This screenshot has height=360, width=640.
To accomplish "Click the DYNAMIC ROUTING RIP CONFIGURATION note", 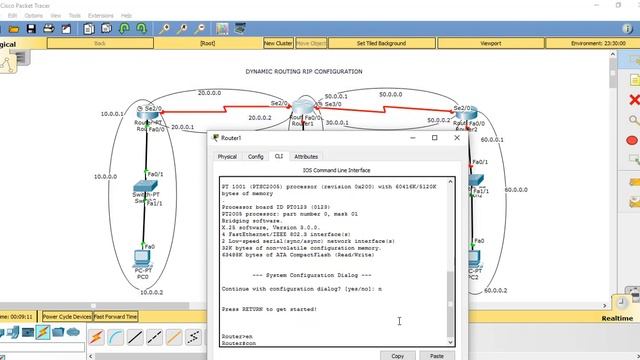I will [304, 71].
